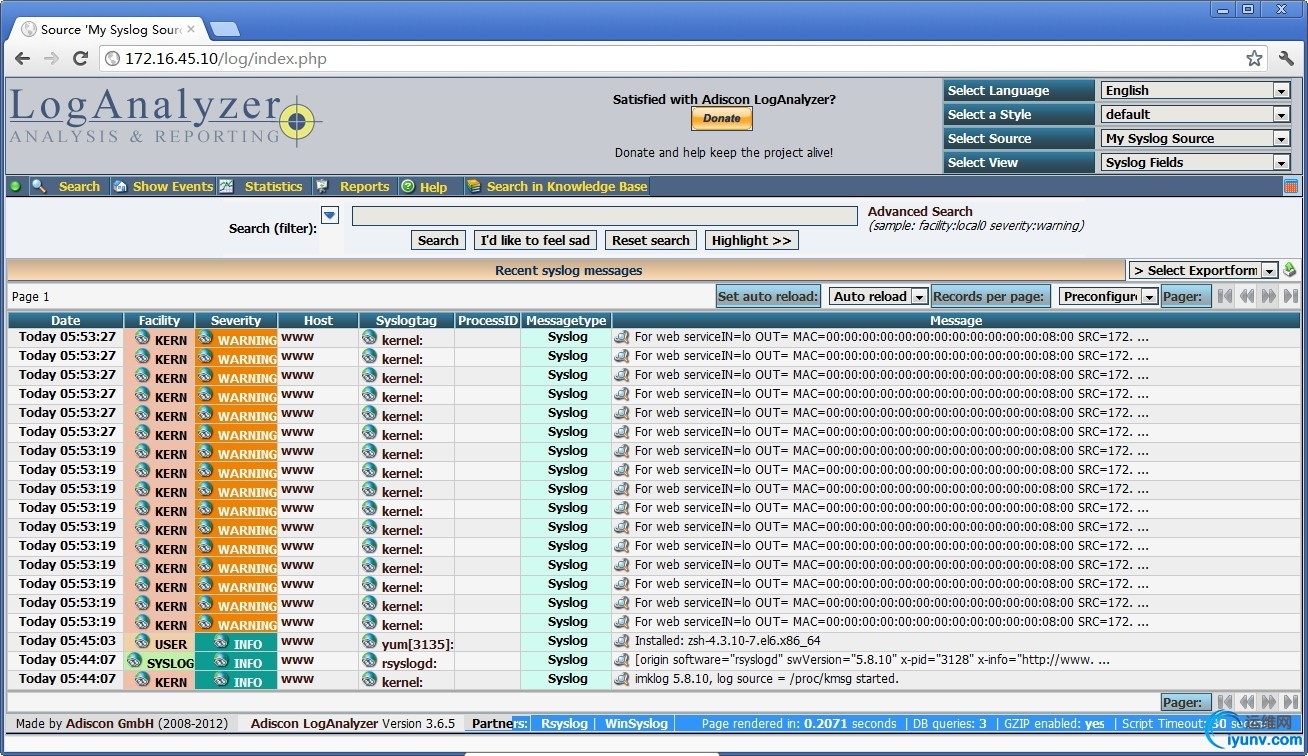Click syslogtag icon beside rsyslogd:

coord(370,660)
